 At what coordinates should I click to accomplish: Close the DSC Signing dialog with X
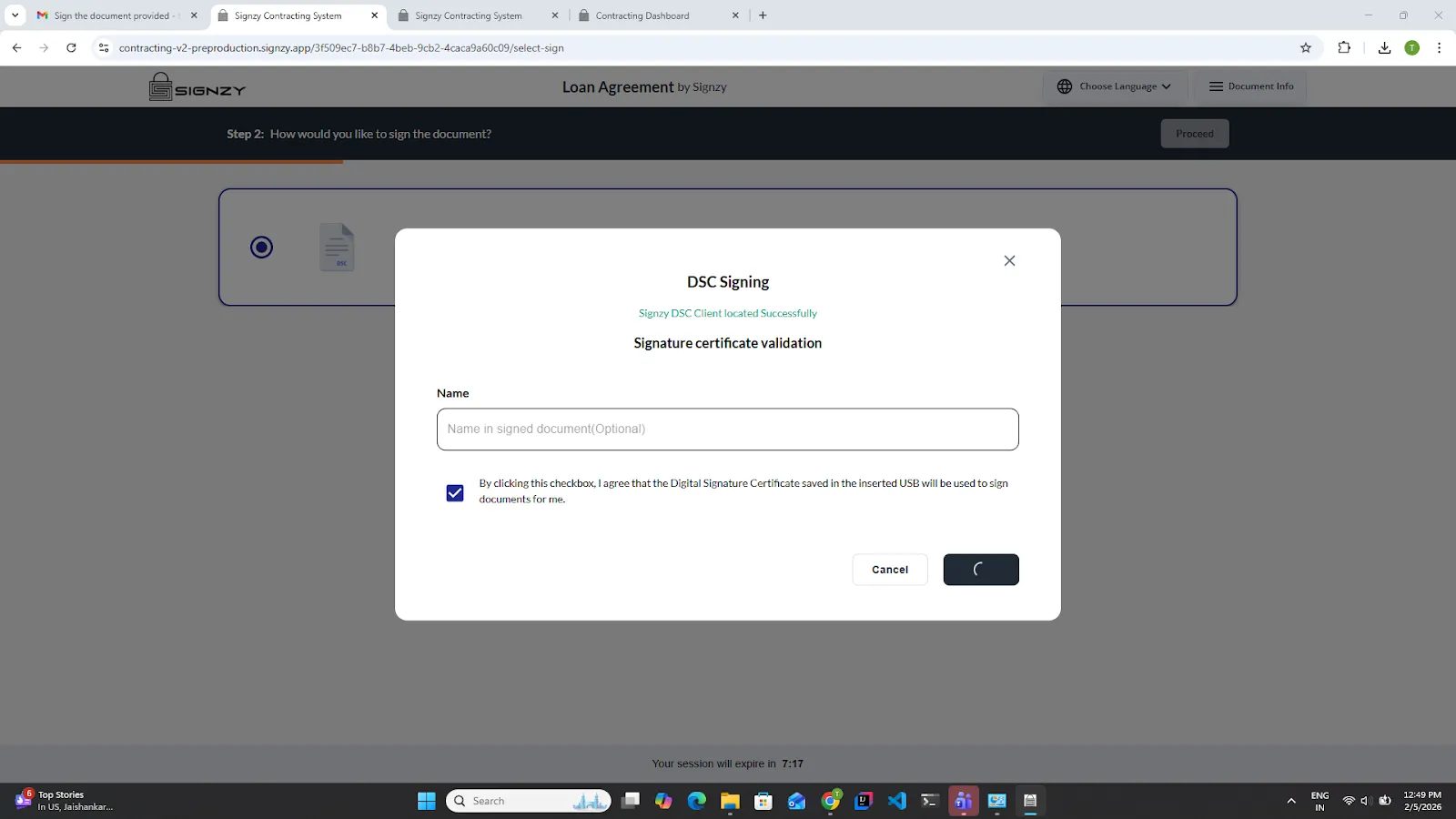tap(1009, 260)
